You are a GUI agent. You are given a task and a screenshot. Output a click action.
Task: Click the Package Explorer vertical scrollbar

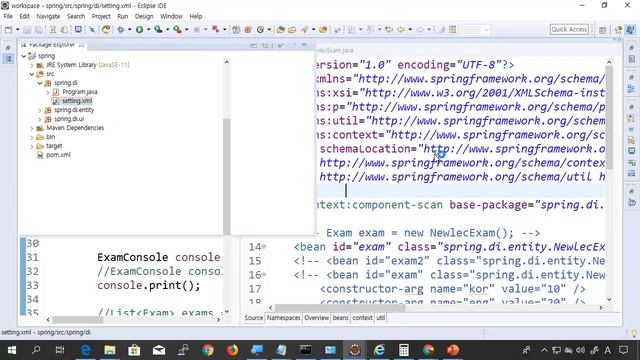click(227, 176)
